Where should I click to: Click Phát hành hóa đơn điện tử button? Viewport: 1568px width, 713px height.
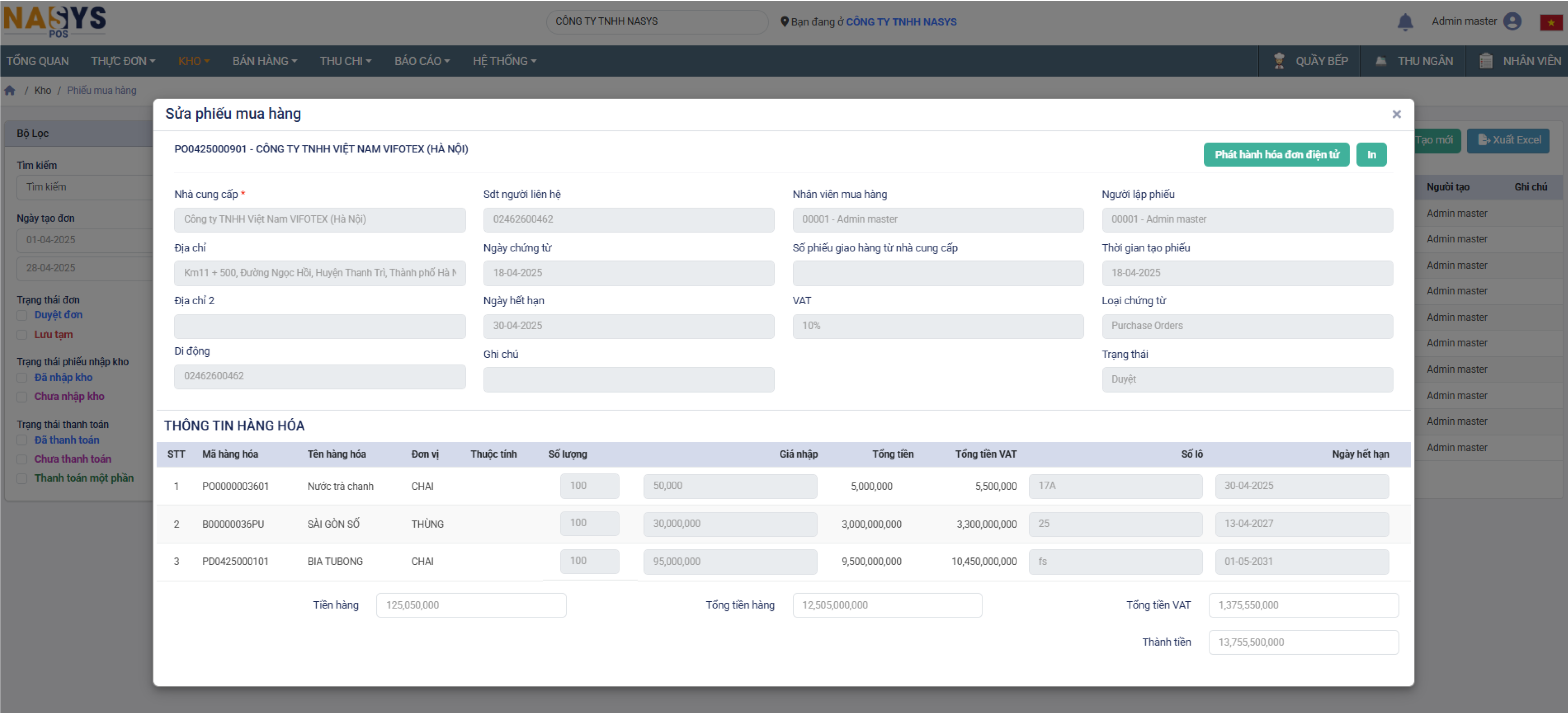(x=1276, y=154)
